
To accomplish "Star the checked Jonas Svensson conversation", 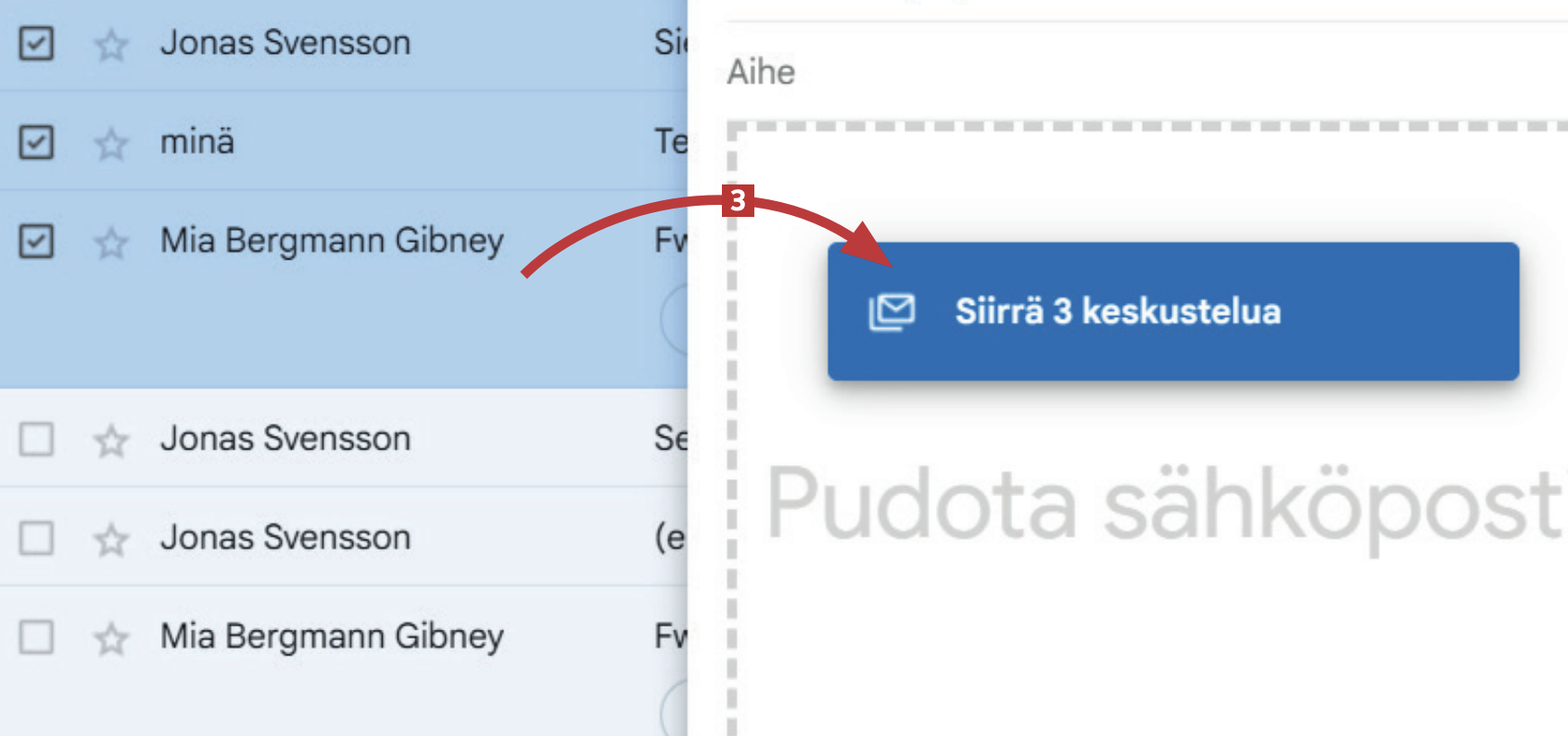I will (111, 44).
